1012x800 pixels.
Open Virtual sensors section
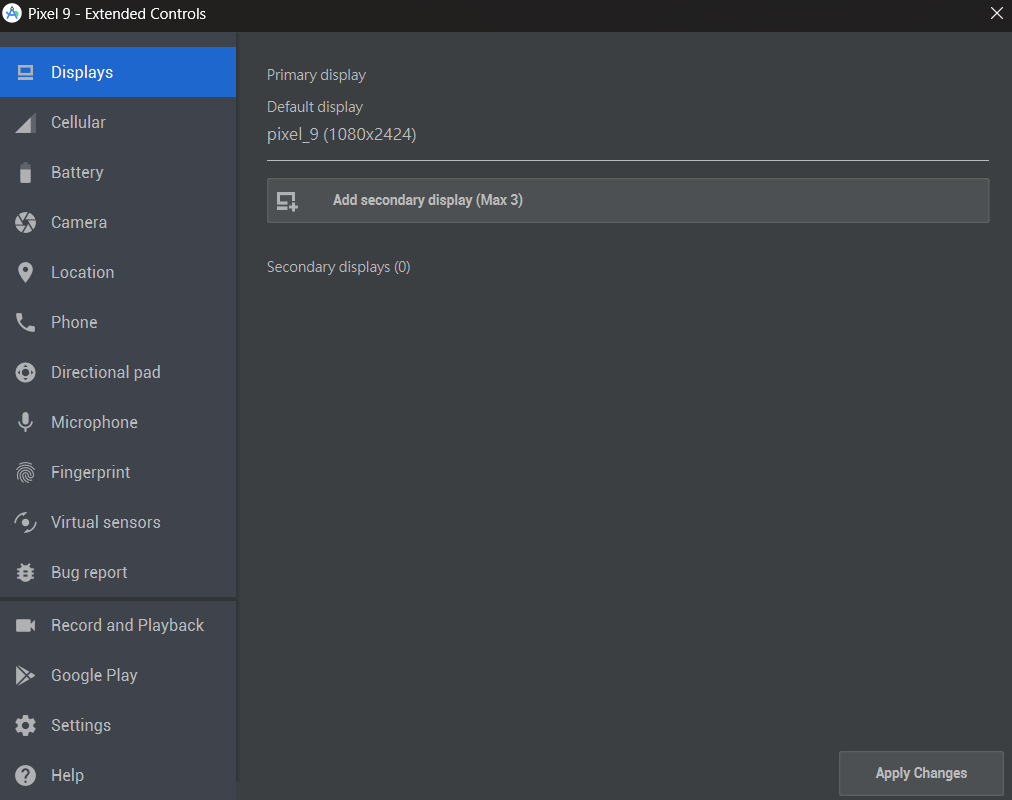click(x=118, y=523)
